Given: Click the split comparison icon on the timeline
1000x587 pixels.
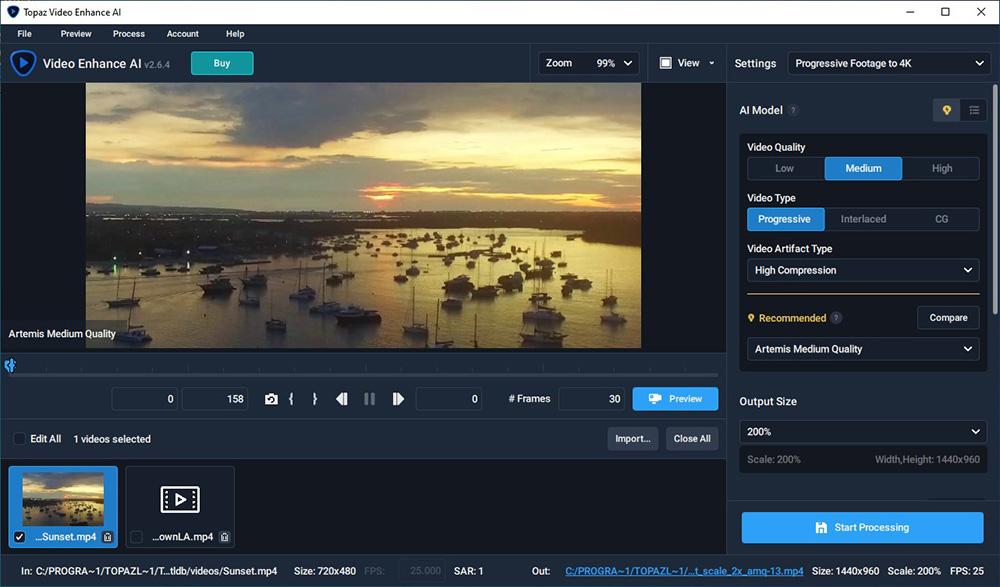Looking at the screenshot, I should click(x=10, y=365).
